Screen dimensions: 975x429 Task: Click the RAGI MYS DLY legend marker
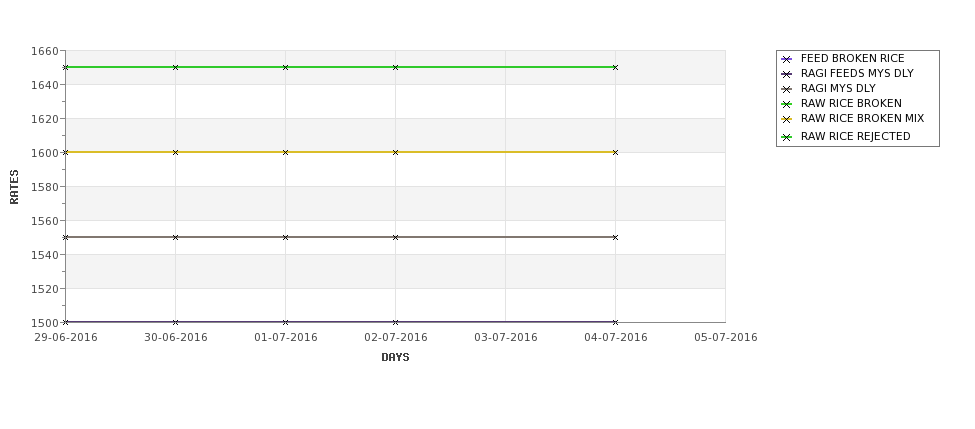click(x=787, y=89)
